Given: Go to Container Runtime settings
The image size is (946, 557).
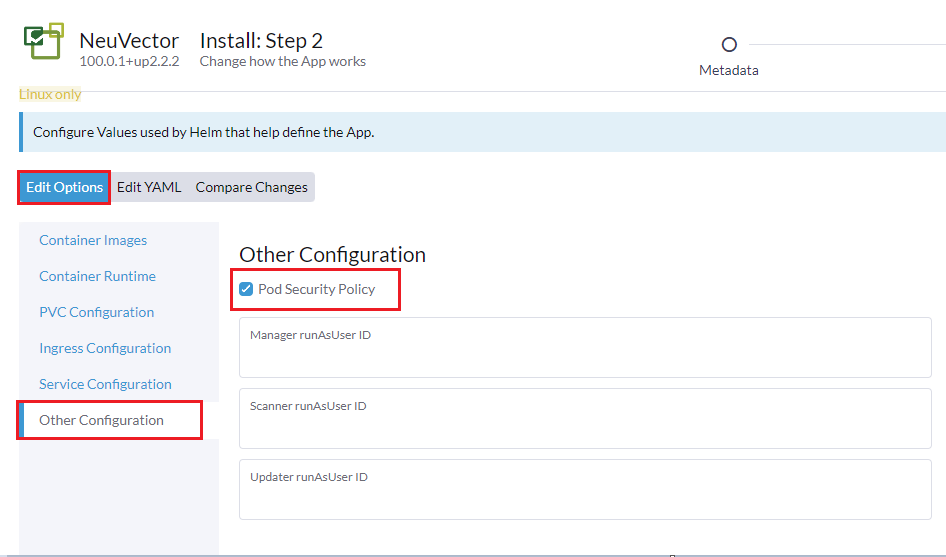Looking at the screenshot, I should click(x=97, y=276).
